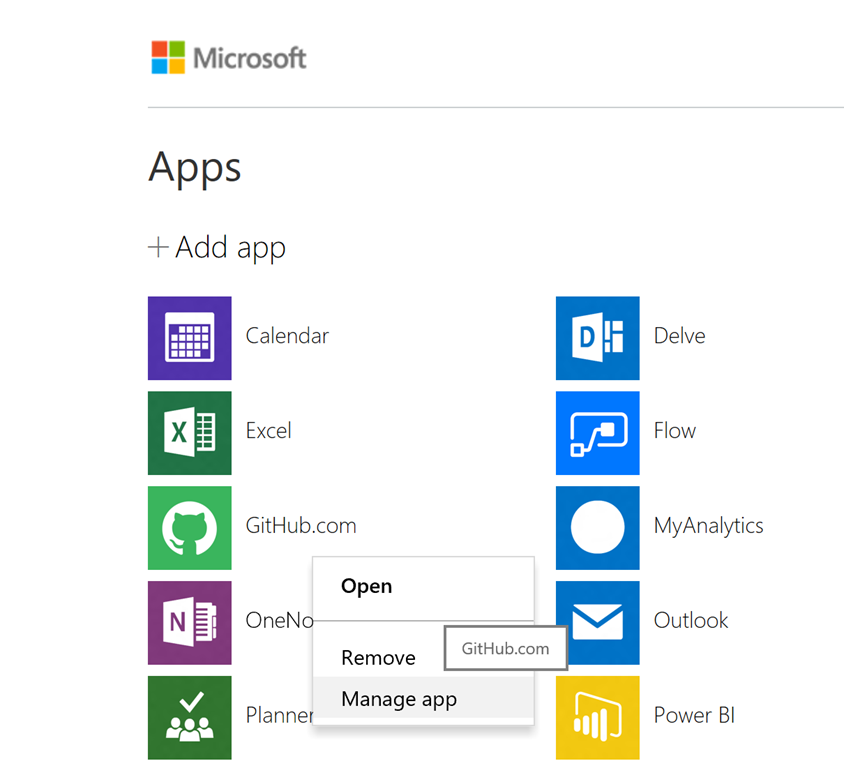Viewport: 844px width, 768px height.
Task: Launch the yellow Power BI tile icon
Action: (597, 717)
